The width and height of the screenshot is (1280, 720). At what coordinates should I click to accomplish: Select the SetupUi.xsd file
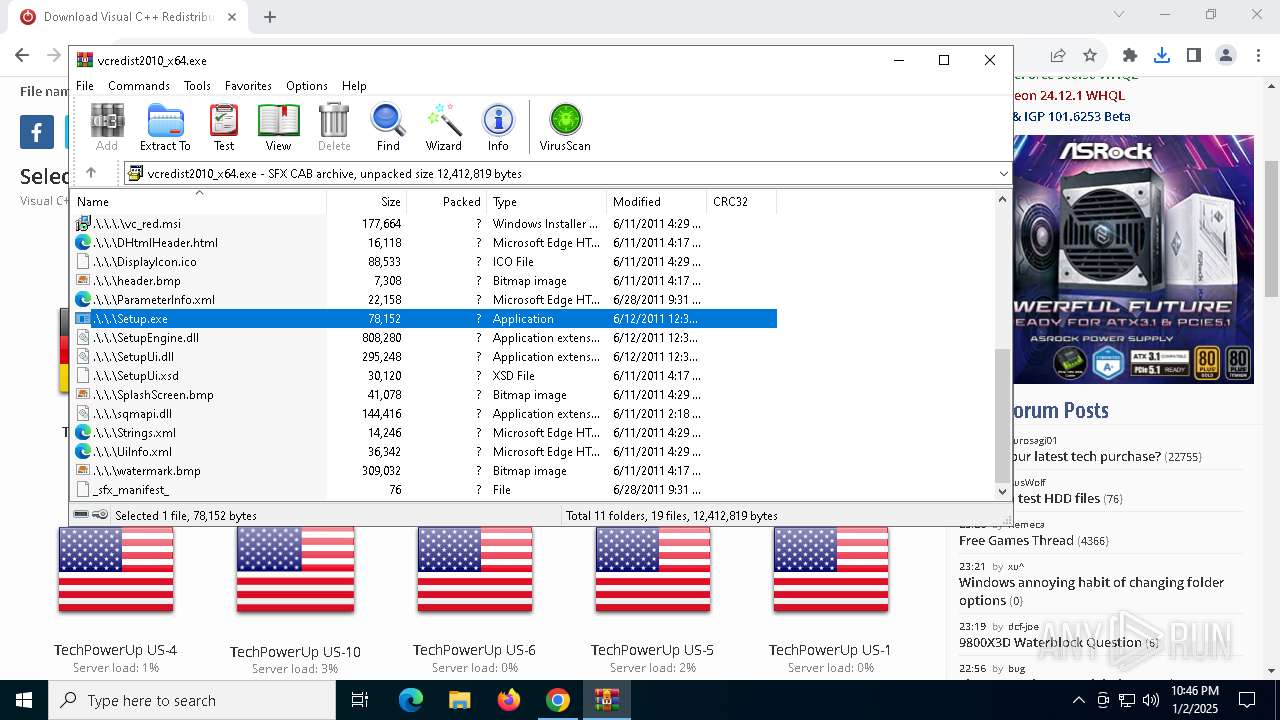point(424,376)
